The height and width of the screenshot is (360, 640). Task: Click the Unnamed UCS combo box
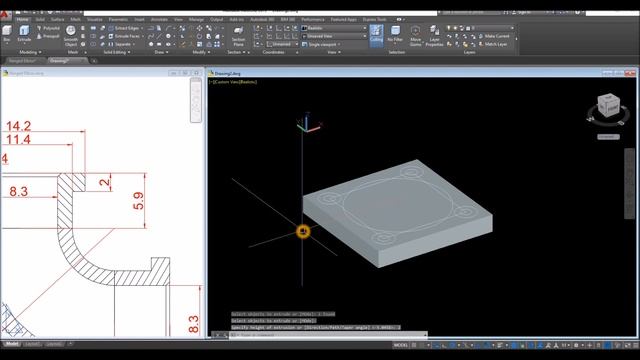(281, 44)
